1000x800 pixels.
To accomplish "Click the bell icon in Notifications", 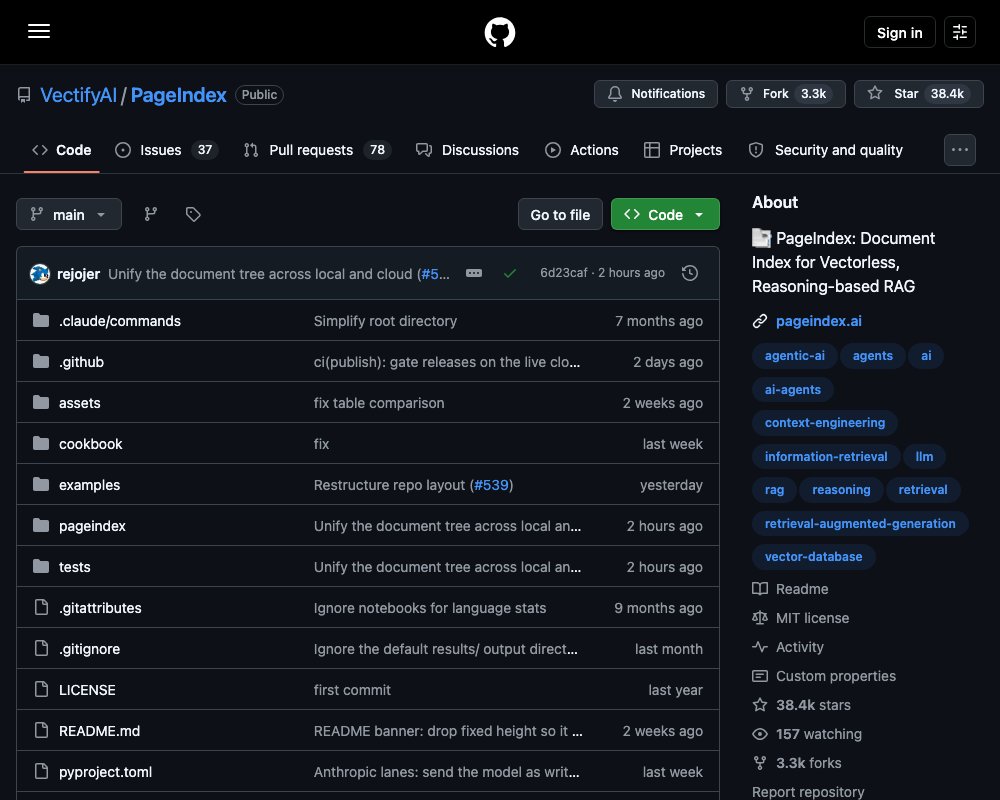I will pyautogui.click(x=615, y=94).
